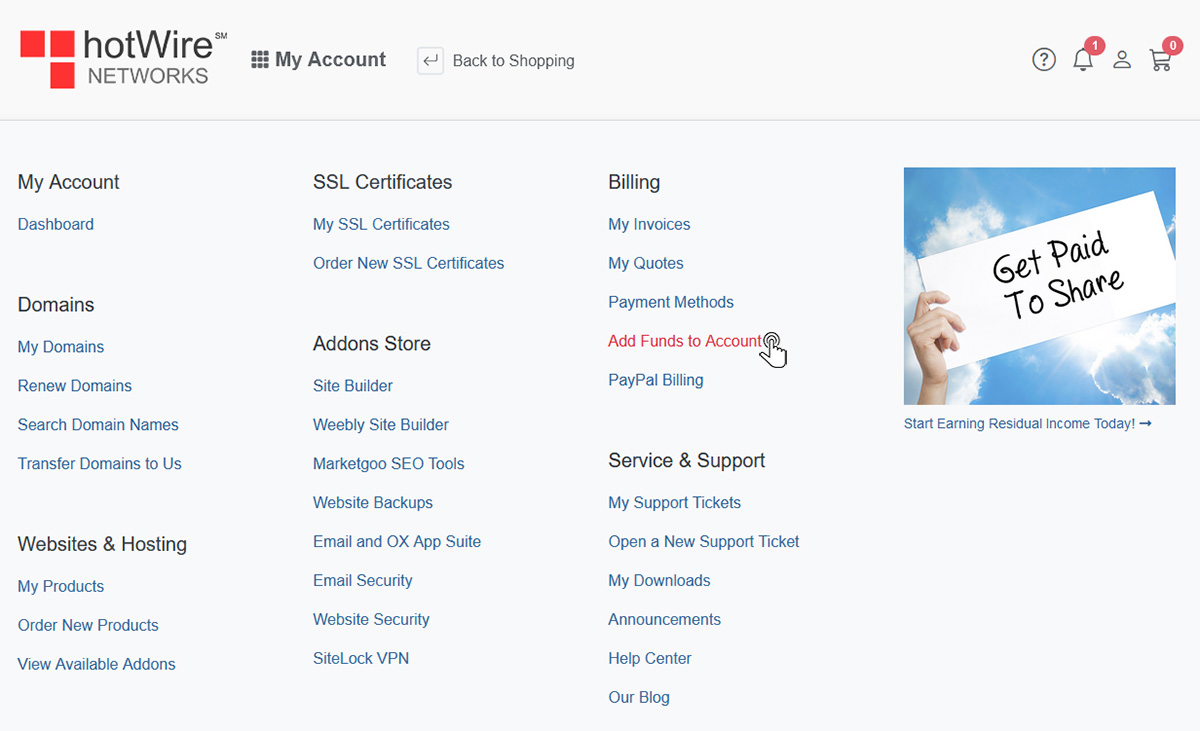This screenshot has height=731, width=1200.
Task: Go to Renew Domains
Action: [x=74, y=385]
